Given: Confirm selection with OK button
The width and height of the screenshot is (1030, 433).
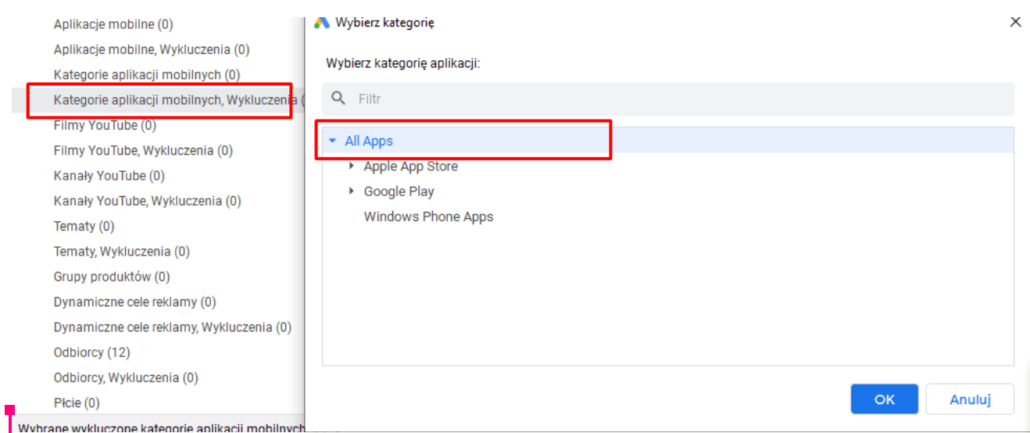Looking at the screenshot, I should 884,399.
